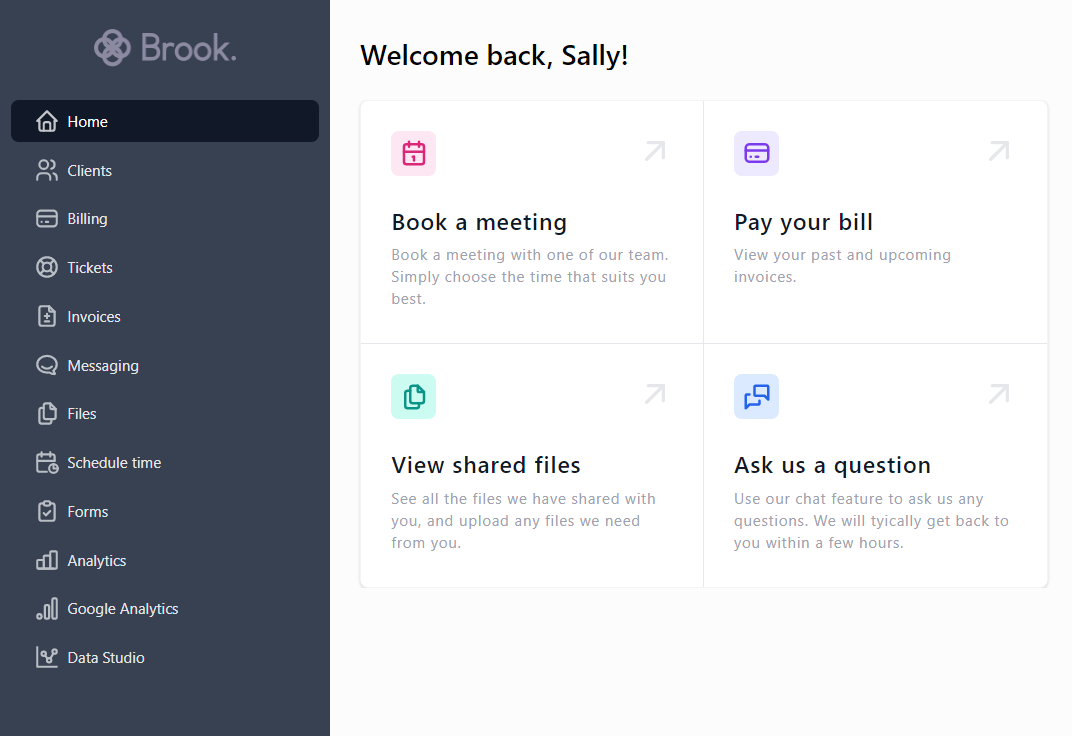Click the arrow on Ask us a question card
Screen dimensions: 1072x736
[x=998, y=394]
